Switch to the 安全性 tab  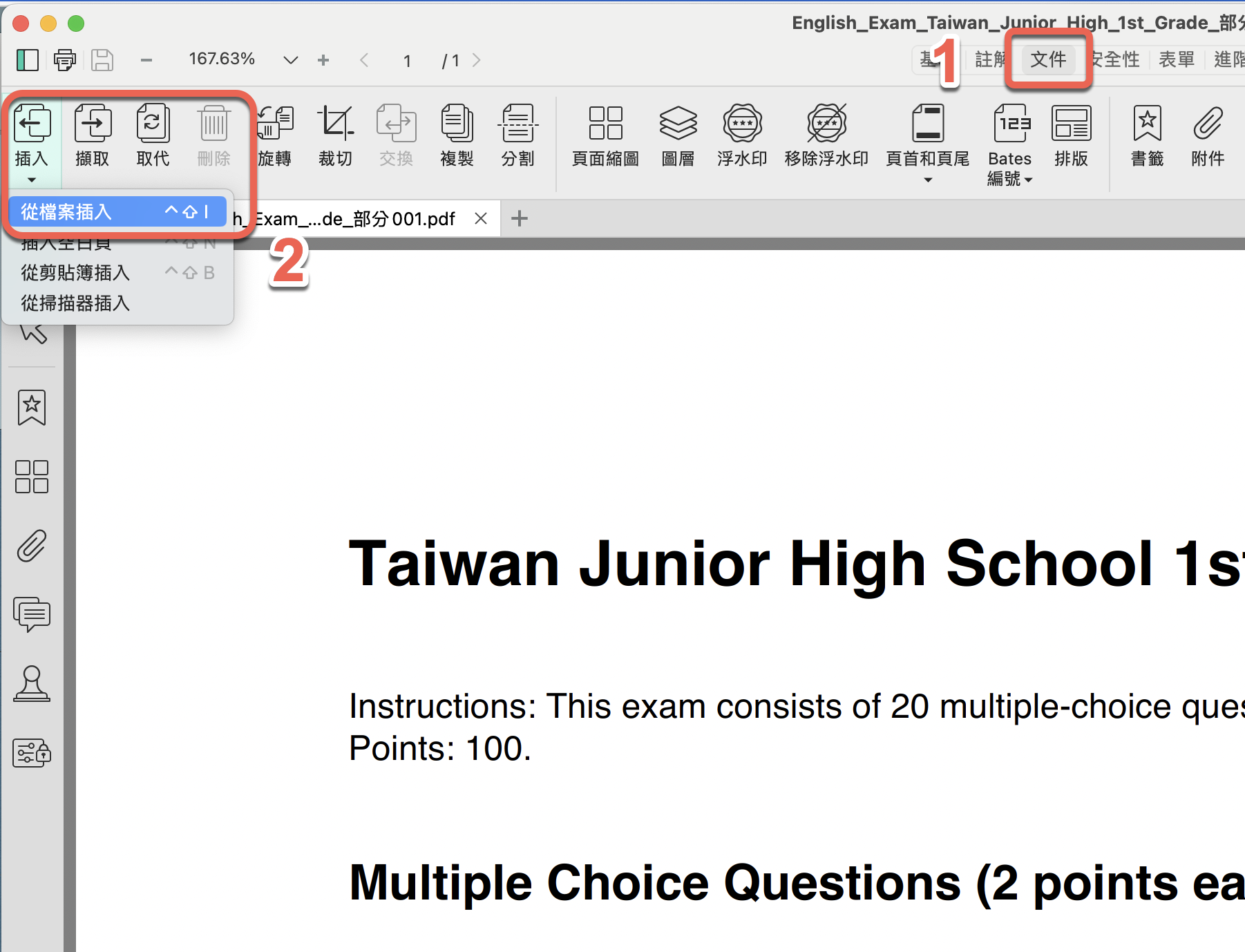coord(1114,59)
